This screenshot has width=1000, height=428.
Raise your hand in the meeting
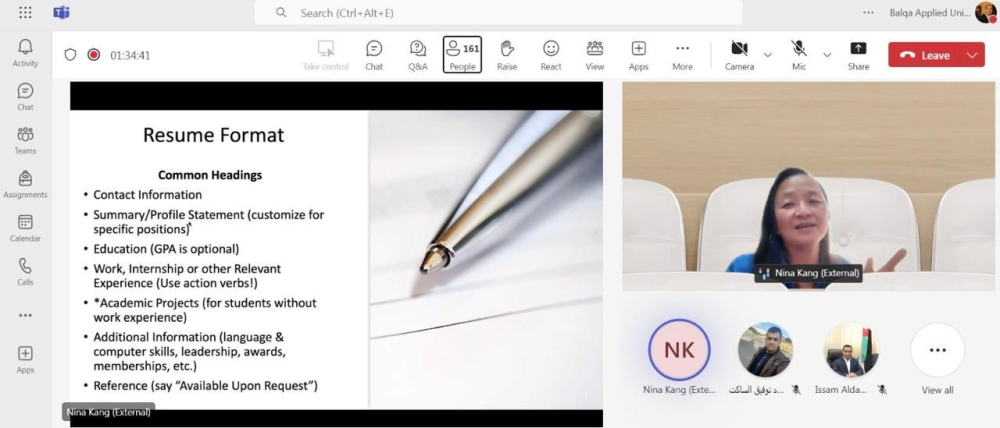[507, 54]
